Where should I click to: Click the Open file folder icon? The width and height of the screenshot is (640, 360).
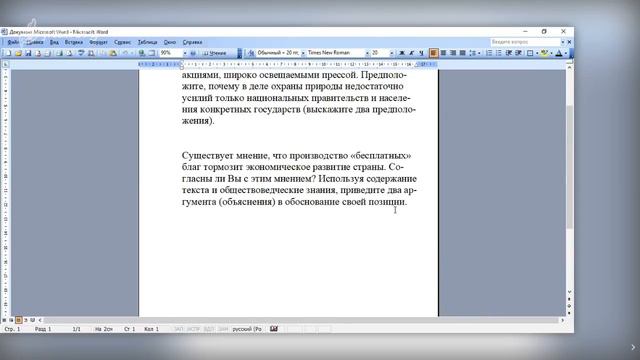click(x=18, y=53)
